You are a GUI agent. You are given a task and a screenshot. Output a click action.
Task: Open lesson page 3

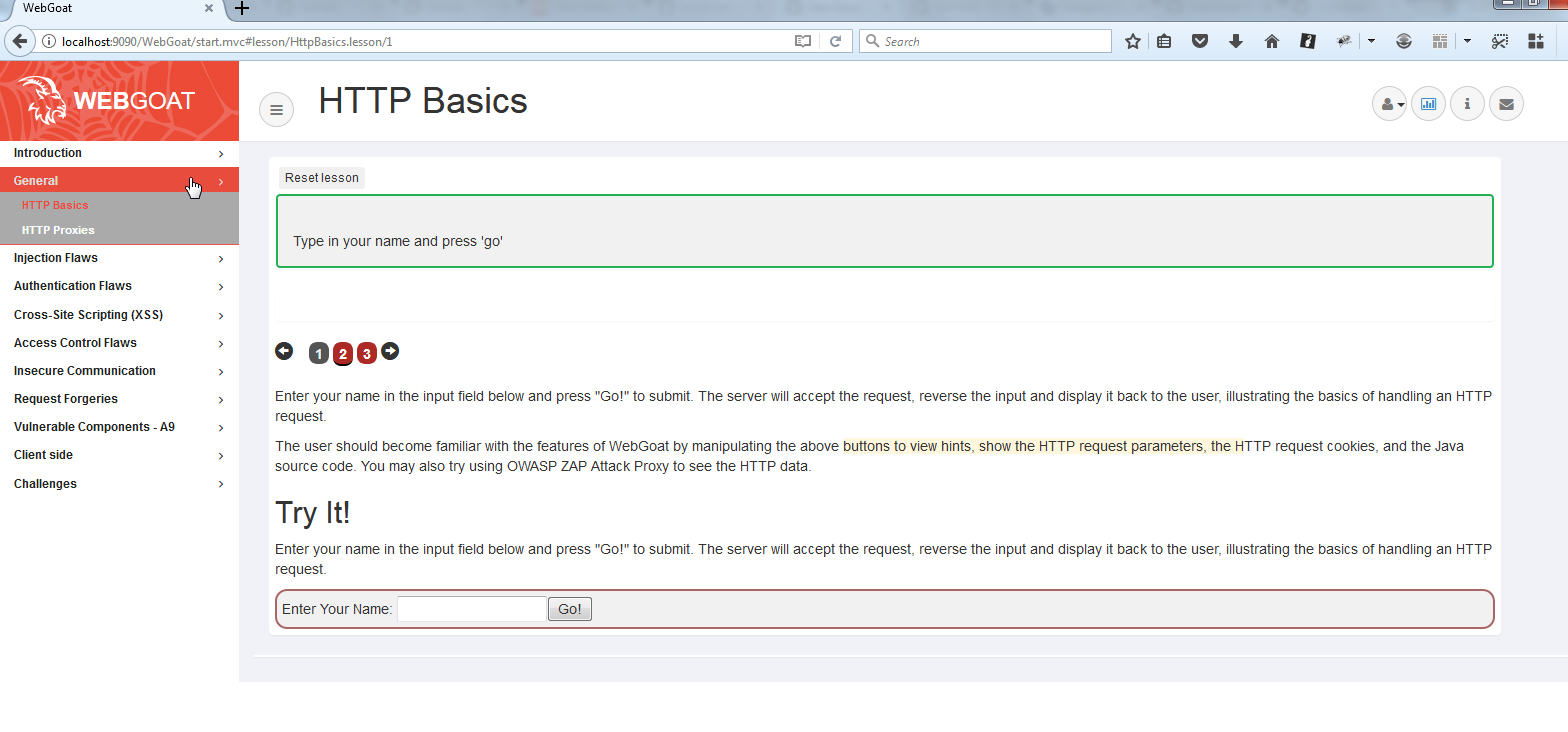367,354
